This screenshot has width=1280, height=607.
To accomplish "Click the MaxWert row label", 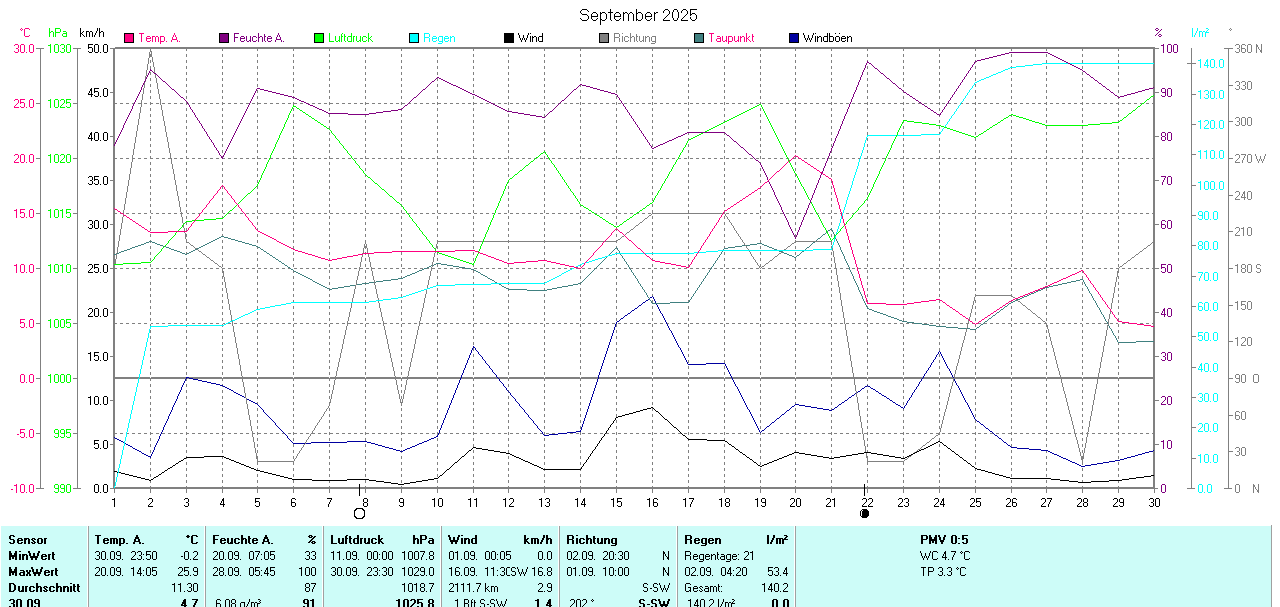I will point(34,572).
